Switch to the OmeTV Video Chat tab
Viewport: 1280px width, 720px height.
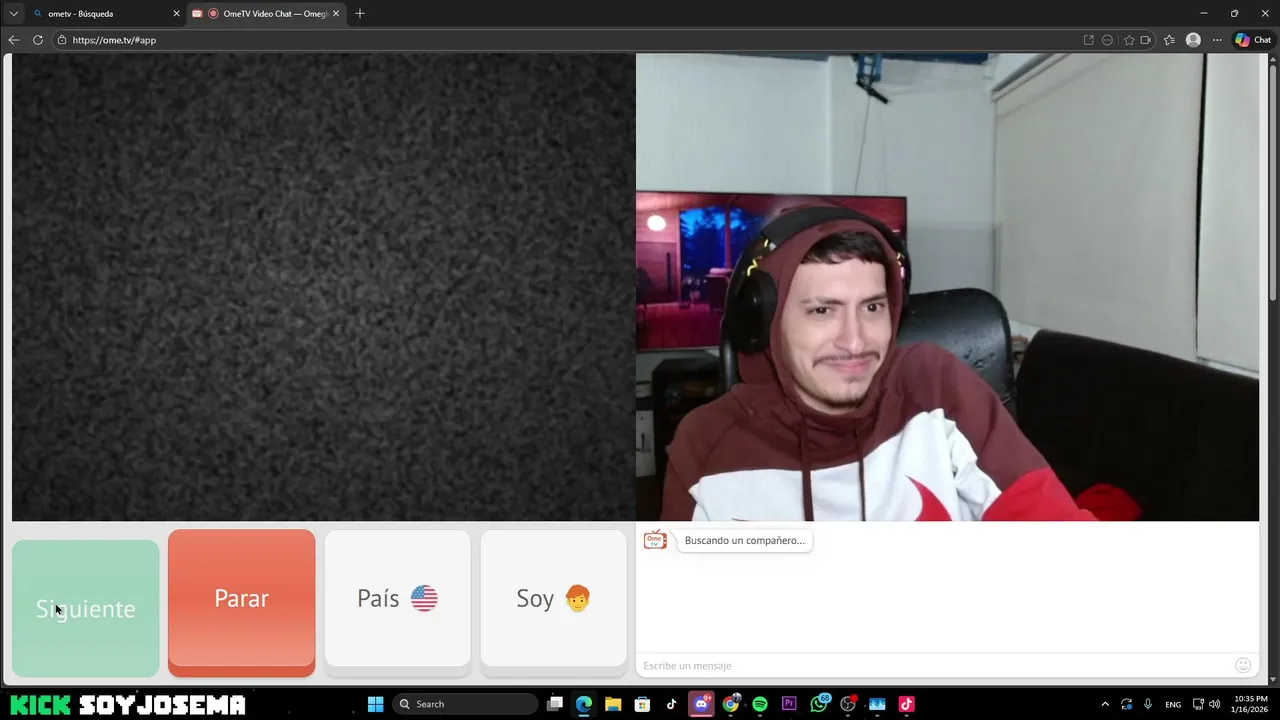(x=268, y=14)
